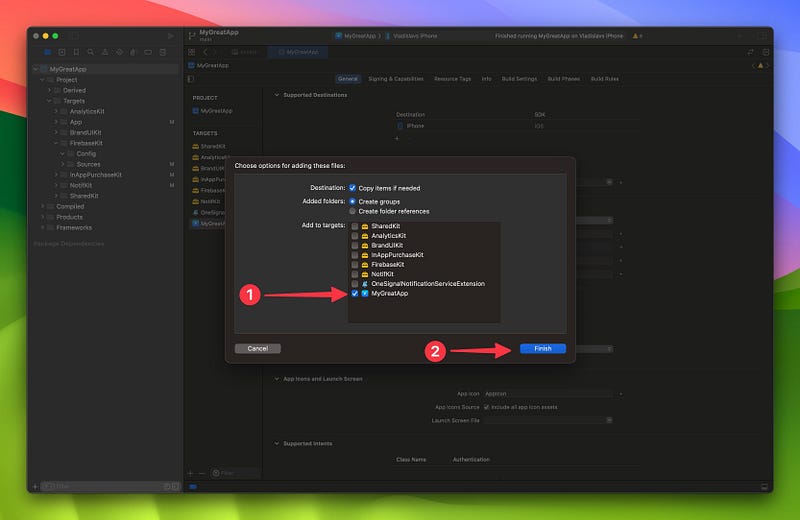Viewport: 800px width, 520px height.
Task: Check the BrandUIKit target box
Action: [x=355, y=245]
